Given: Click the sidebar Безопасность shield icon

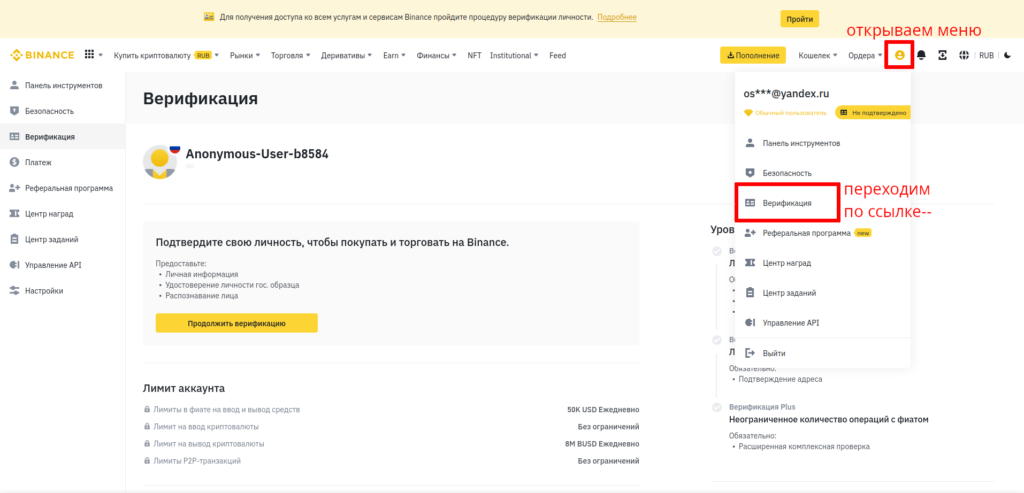Looking at the screenshot, I should coord(14,111).
